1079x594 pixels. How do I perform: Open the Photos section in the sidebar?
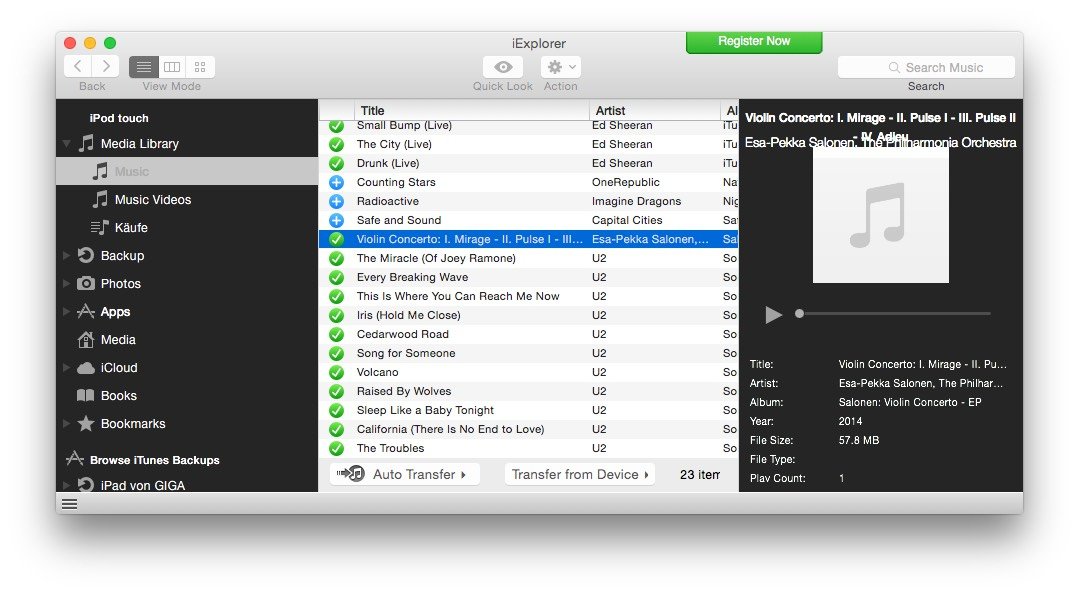(88, 283)
